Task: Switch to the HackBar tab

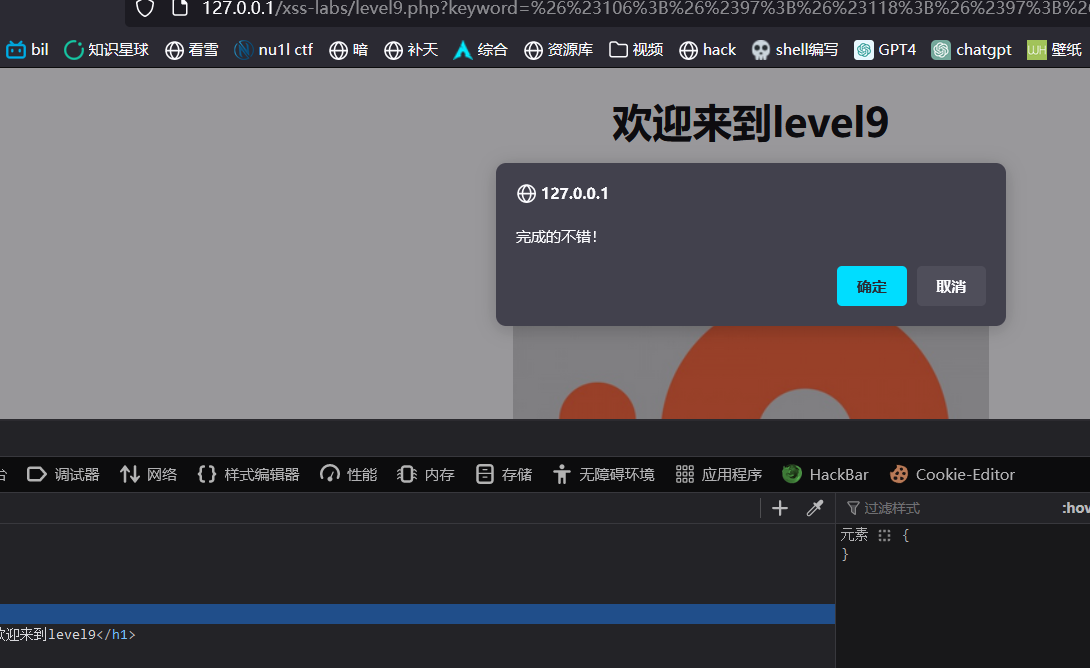Action: click(x=825, y=474)
